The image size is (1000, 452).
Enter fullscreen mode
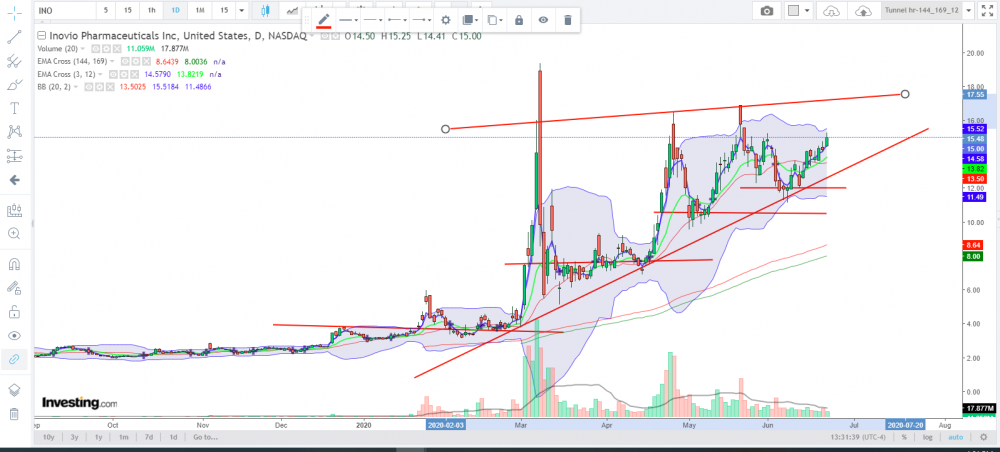[987, 11]
